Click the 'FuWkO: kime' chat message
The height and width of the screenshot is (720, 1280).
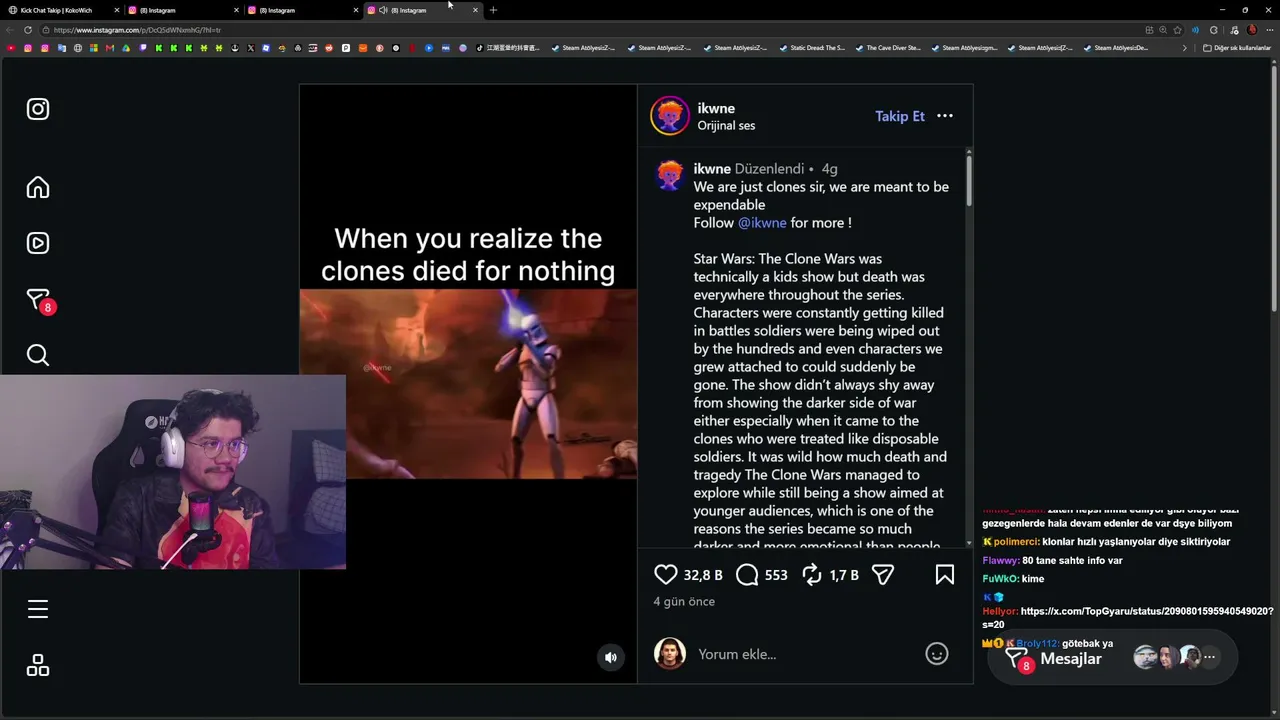[x=1013, y=579]
